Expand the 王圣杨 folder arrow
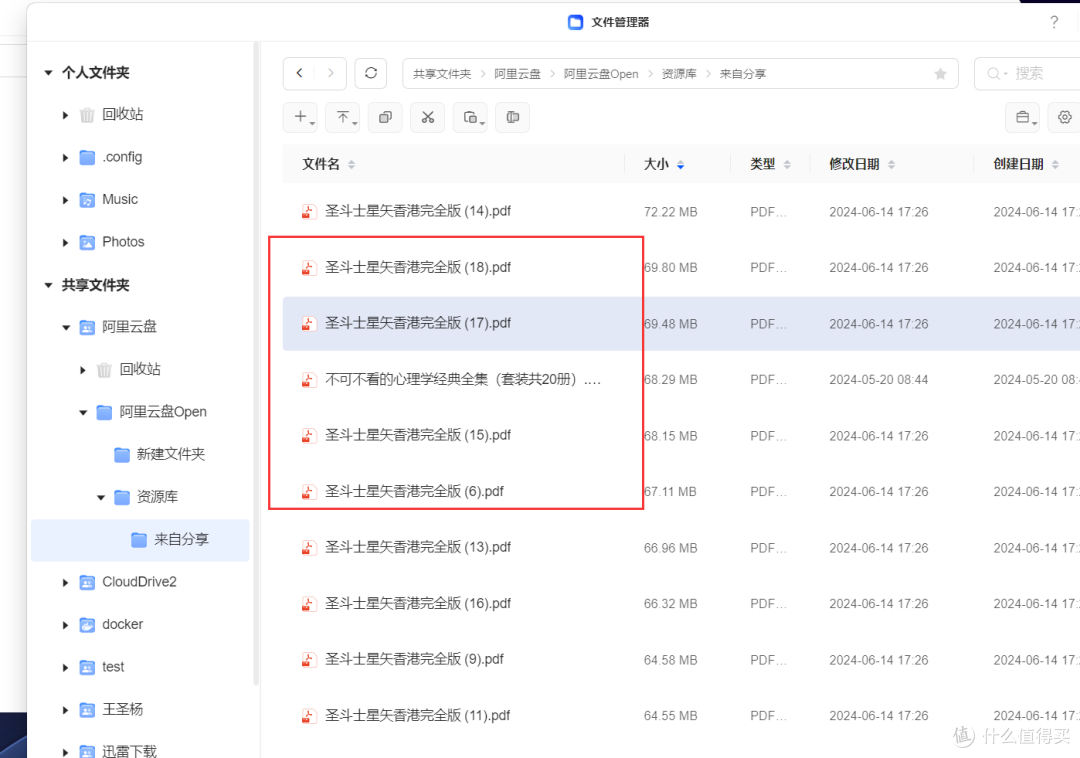Image resolution: width=1080 pixels, height=758 pixels. [x=65, y=710]
